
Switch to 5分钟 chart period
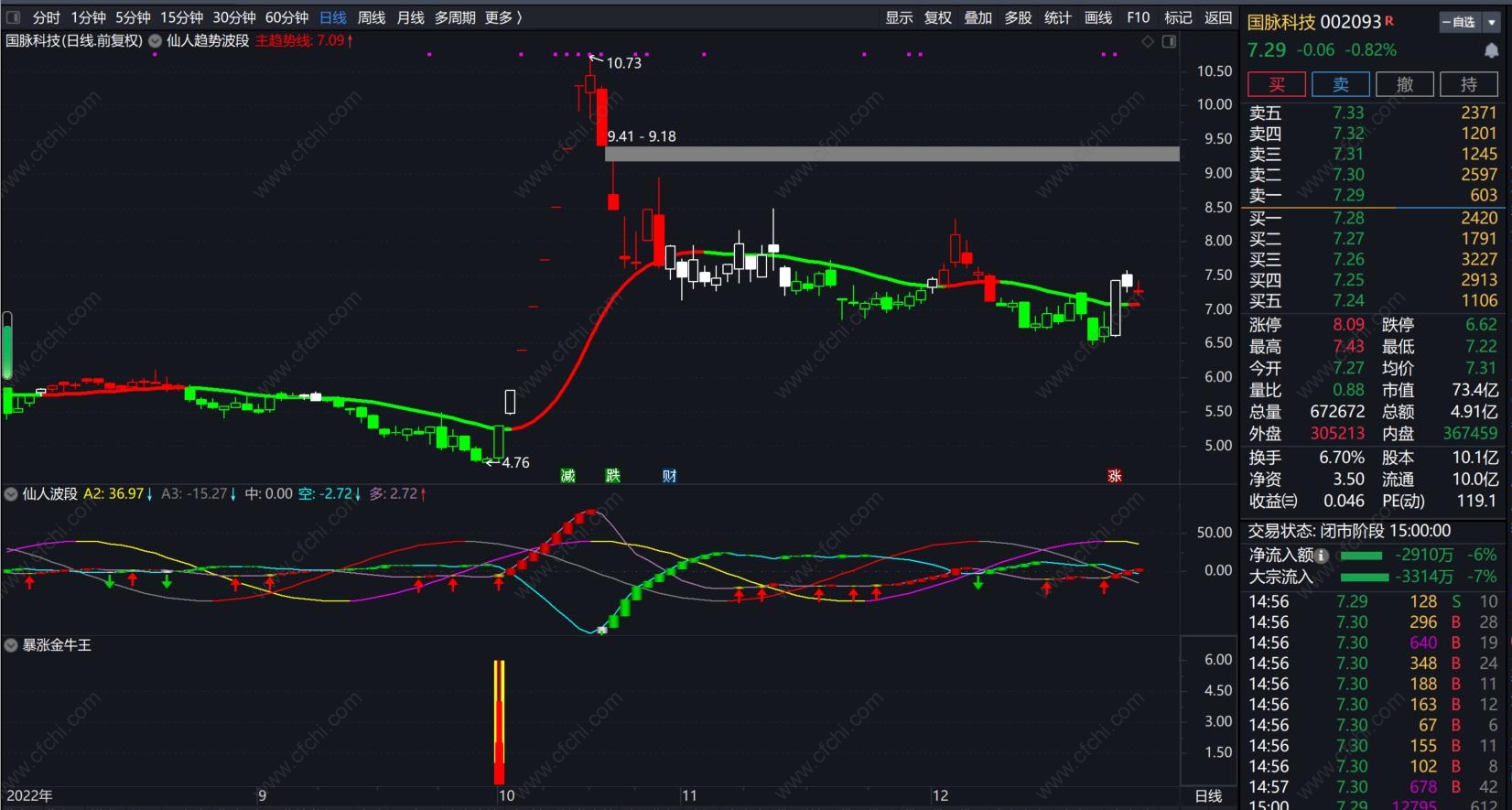133,17
